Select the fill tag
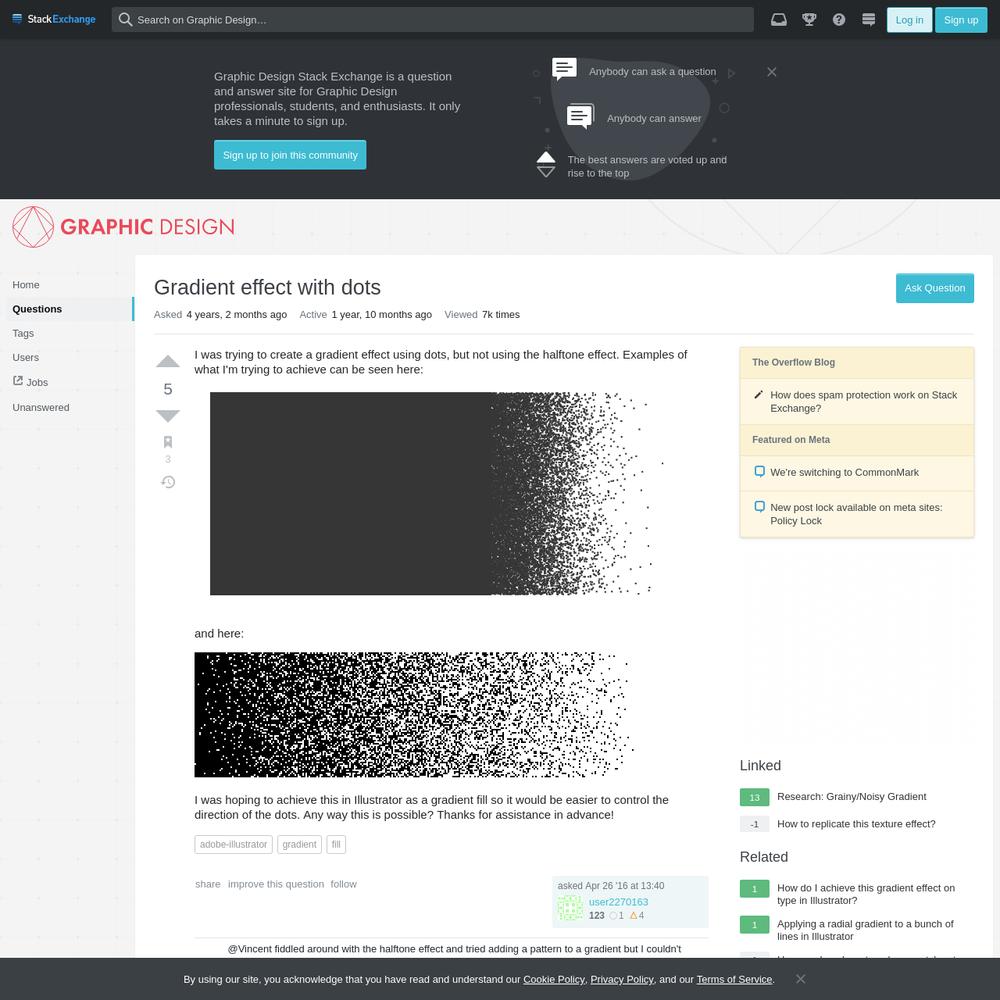Image resolution: width=1000 pixels, height=1000 pixels. [336, 844]
